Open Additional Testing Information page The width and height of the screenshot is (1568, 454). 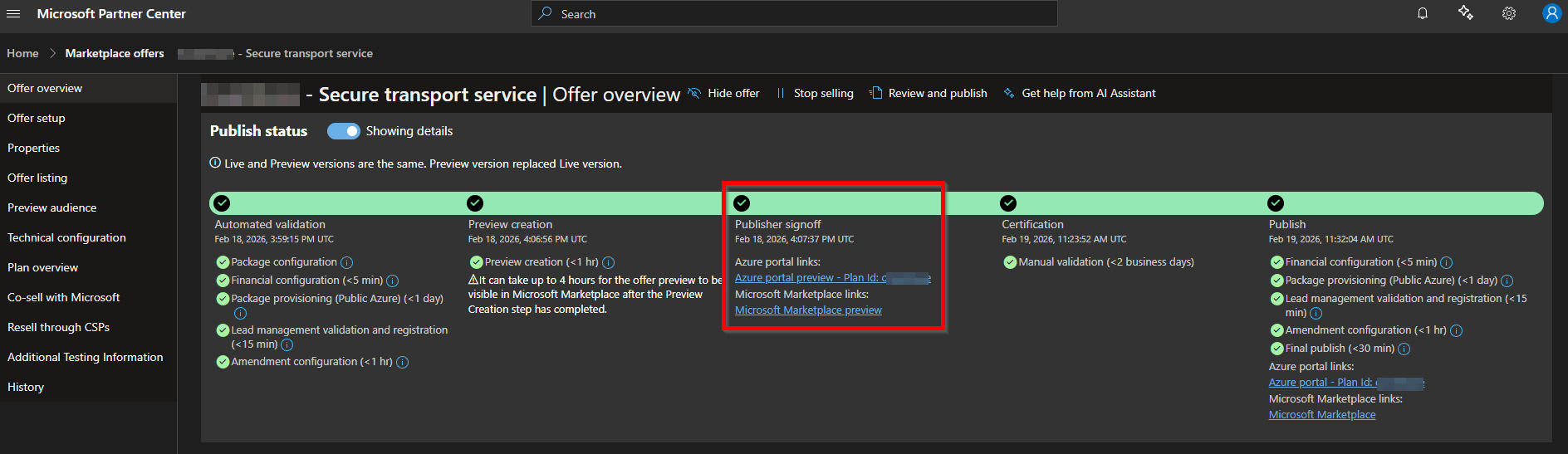coord(88,357)
